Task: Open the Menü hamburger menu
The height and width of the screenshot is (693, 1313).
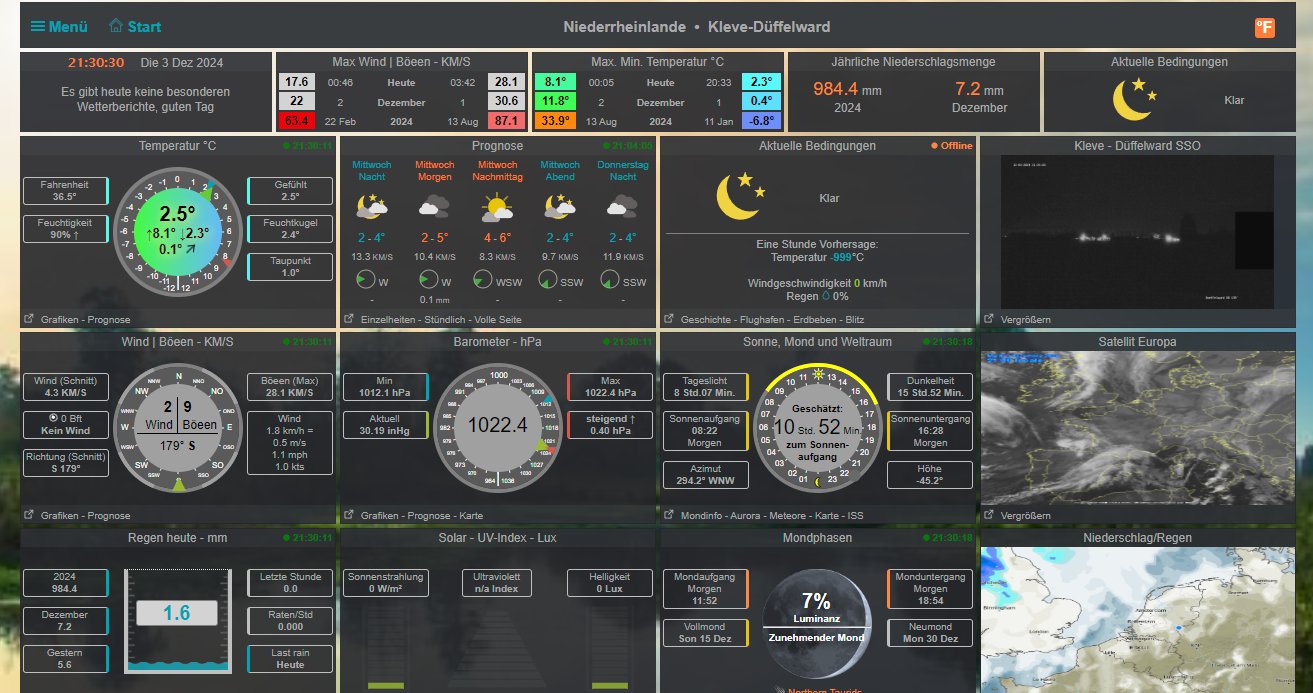Action: [59, 27]
